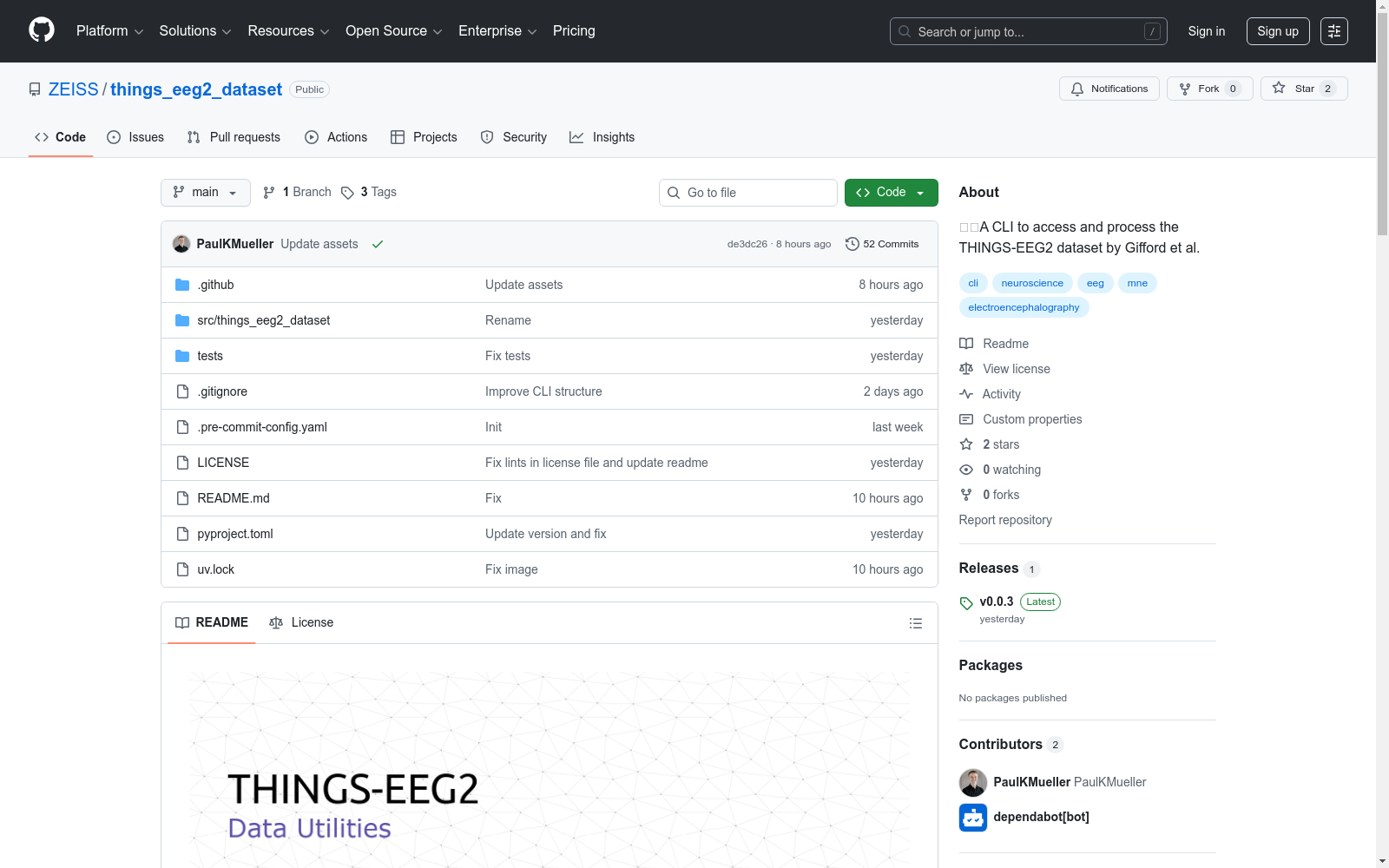Expand the Solutions menu

195,31
